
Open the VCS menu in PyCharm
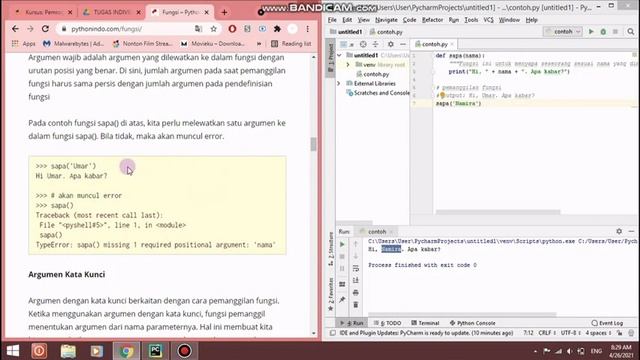488,20
